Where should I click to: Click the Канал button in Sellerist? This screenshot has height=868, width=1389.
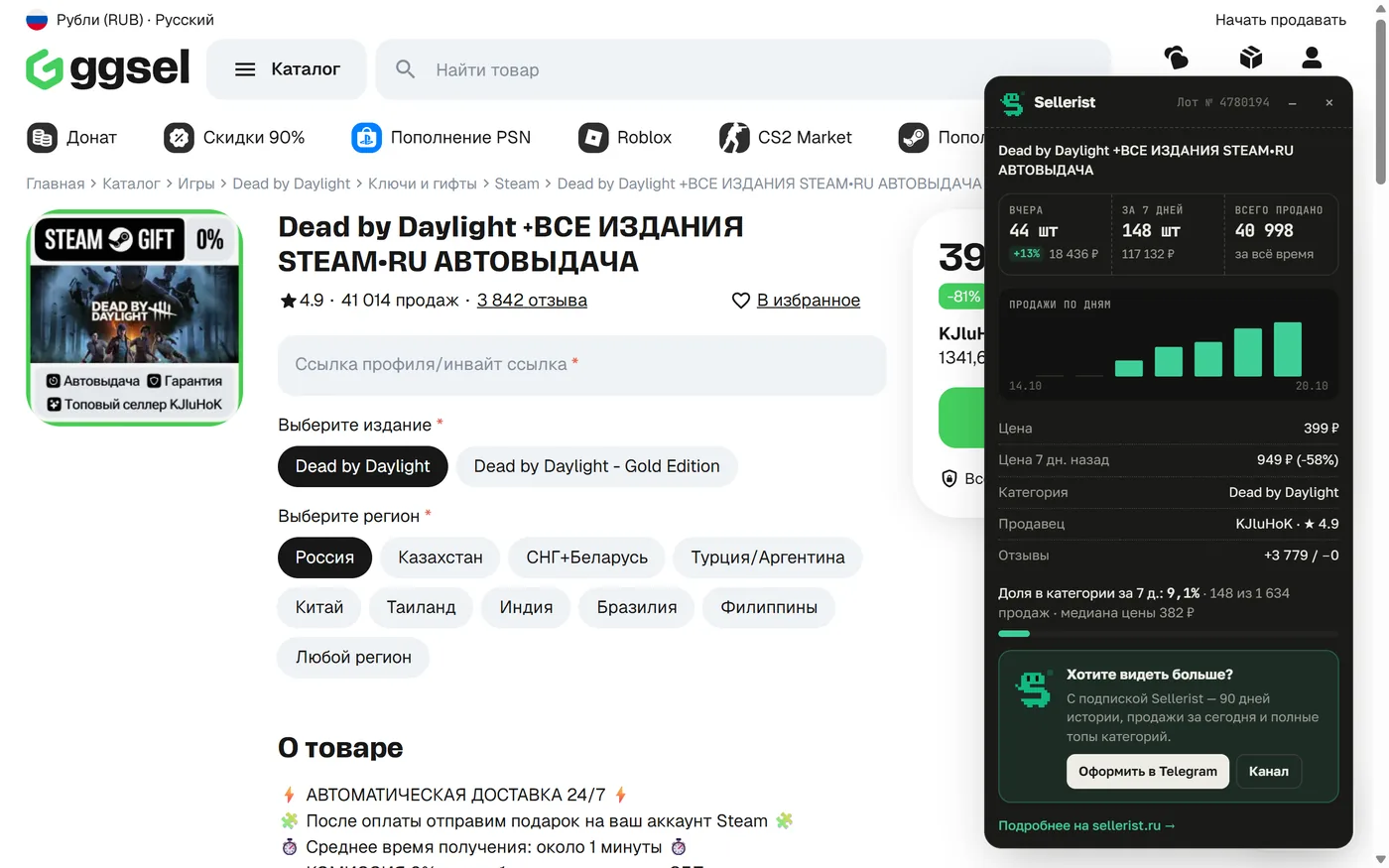[1269, 772]
